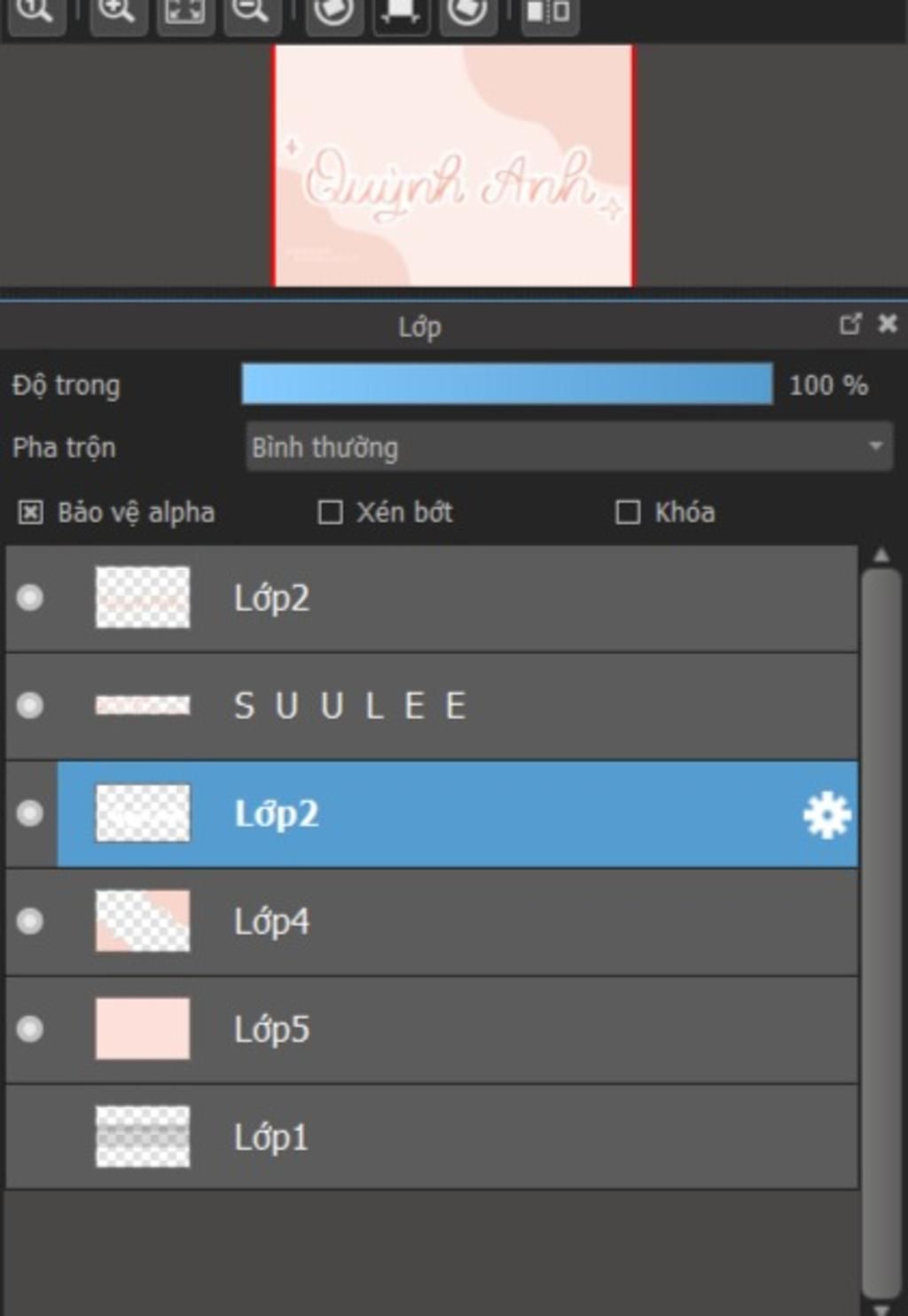Click the layer list scroll up arrow
The width and height of the screenshot is (908, 1316).
881,556
